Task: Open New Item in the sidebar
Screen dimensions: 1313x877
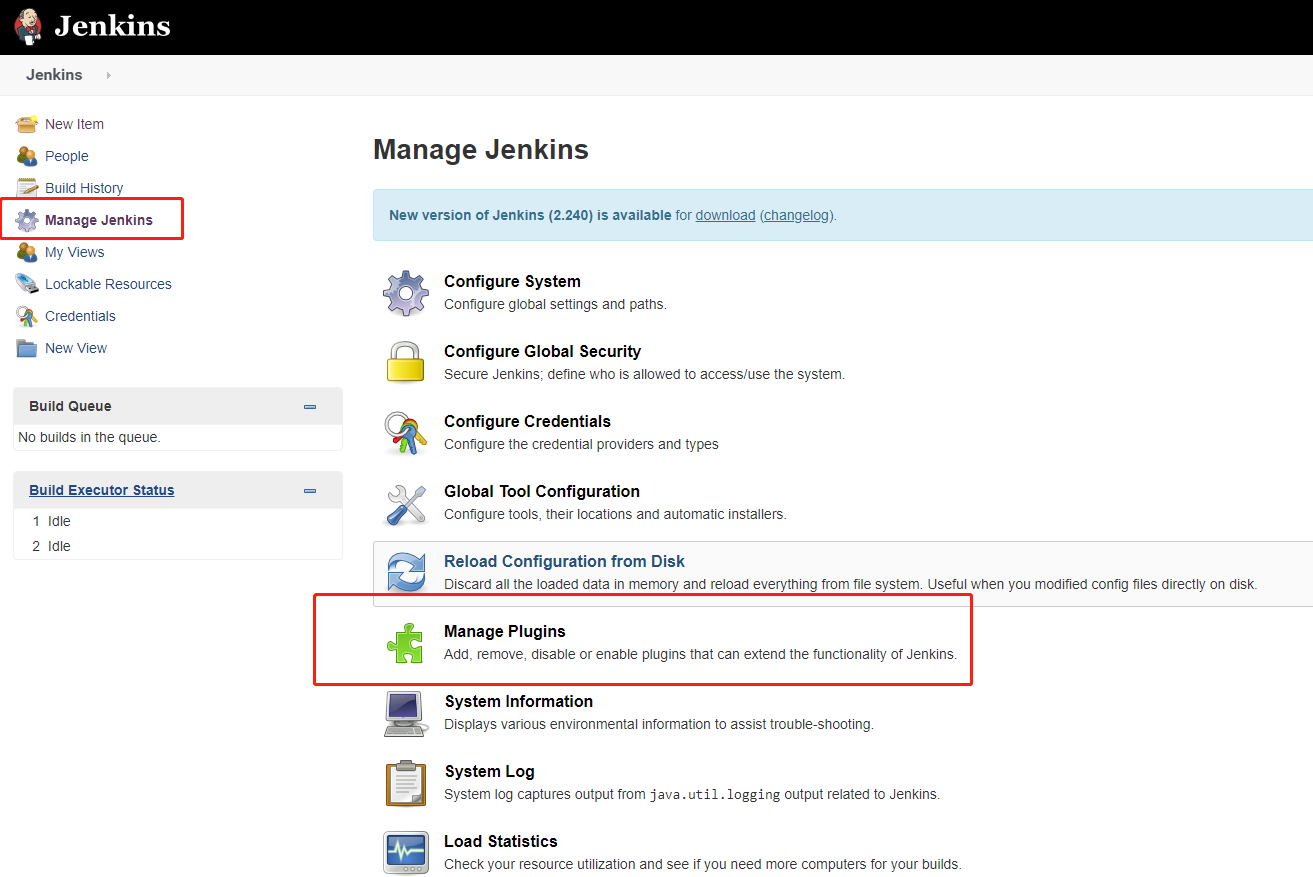Action: (74, 124)
